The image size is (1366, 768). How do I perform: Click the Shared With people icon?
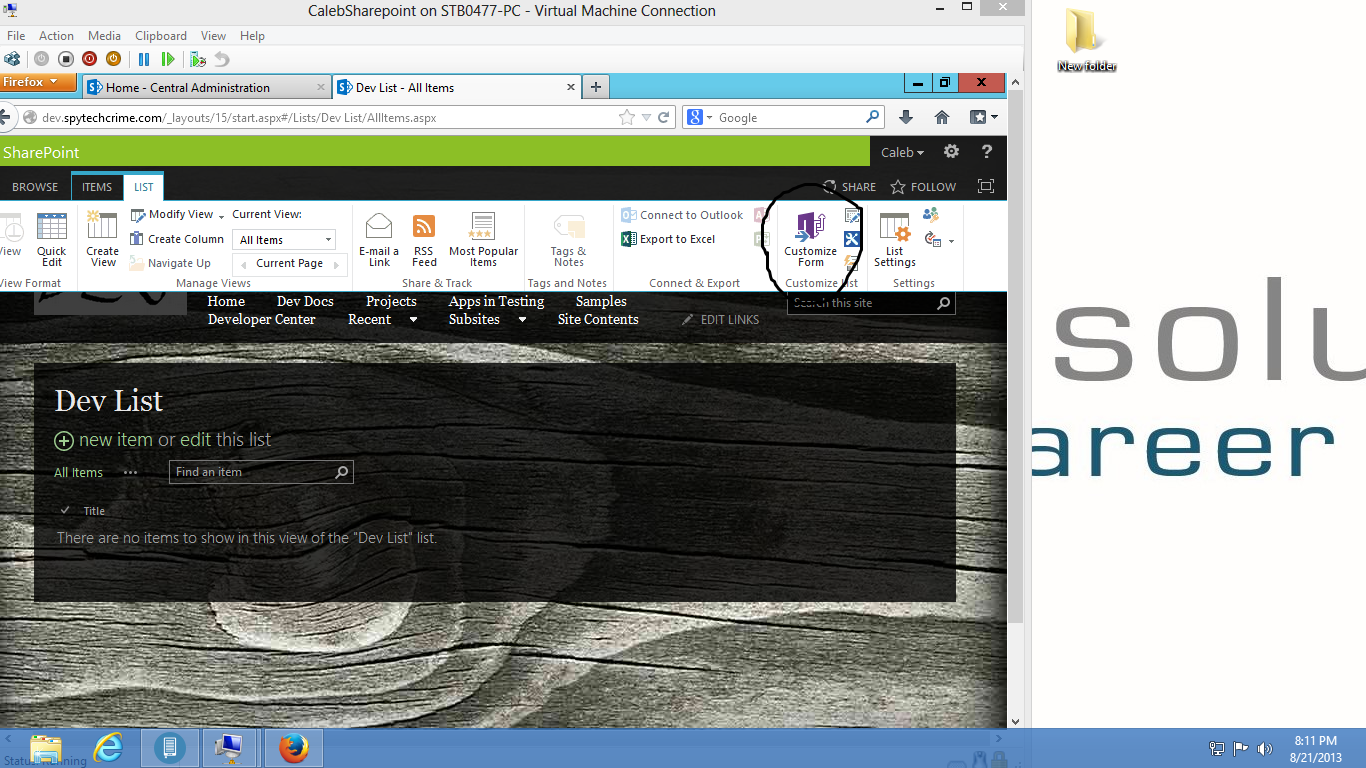pyautogui.click(x=931, y=214)
